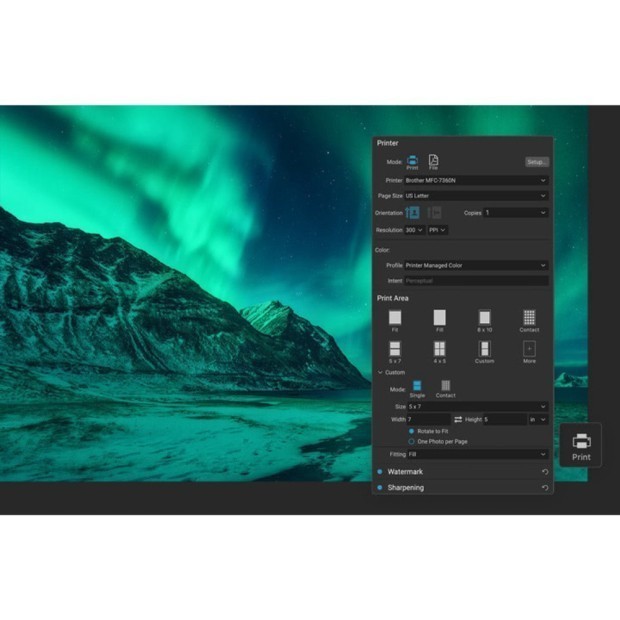Open printer Setup dialog
This screenshot has height=620, width=620.
point(537,162)
